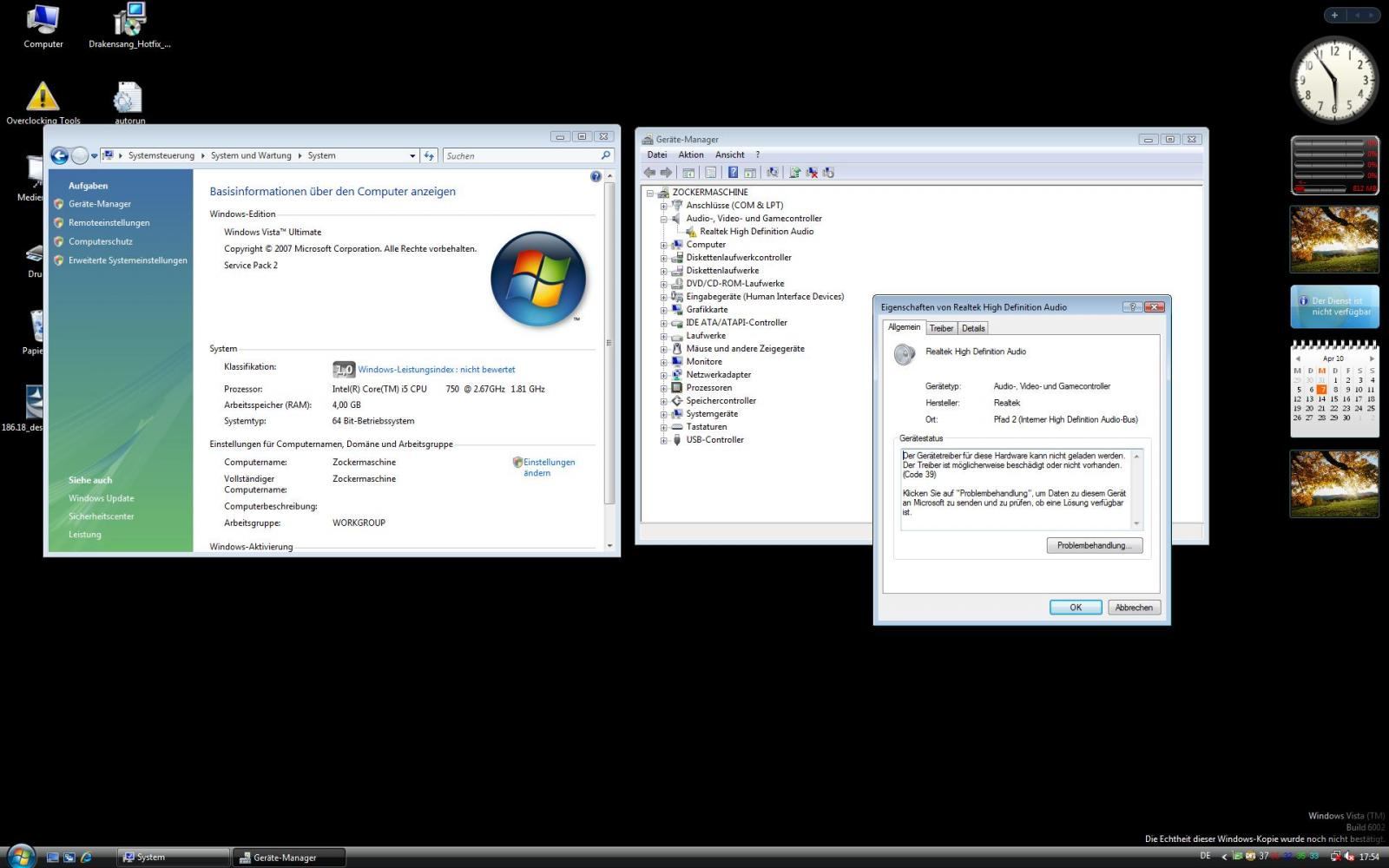The image size is (1389, 868).
Task: Collapse the ZOCKERMASCHINE root node
Action: click(649, 193)
